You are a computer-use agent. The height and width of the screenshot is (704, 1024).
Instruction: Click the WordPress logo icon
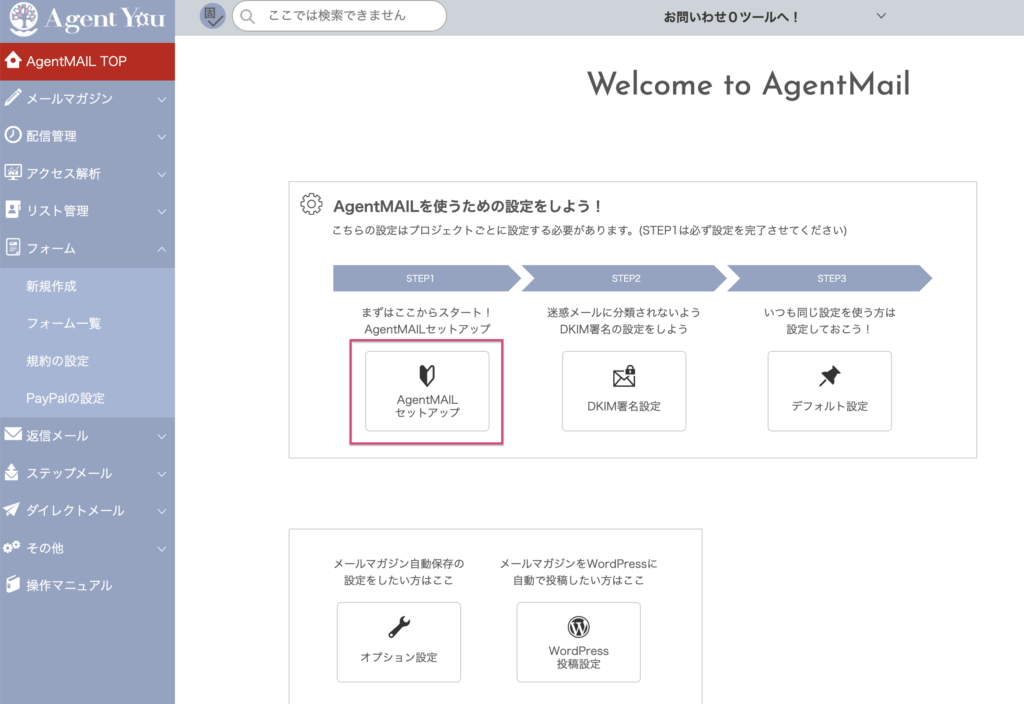pos(579,627)
